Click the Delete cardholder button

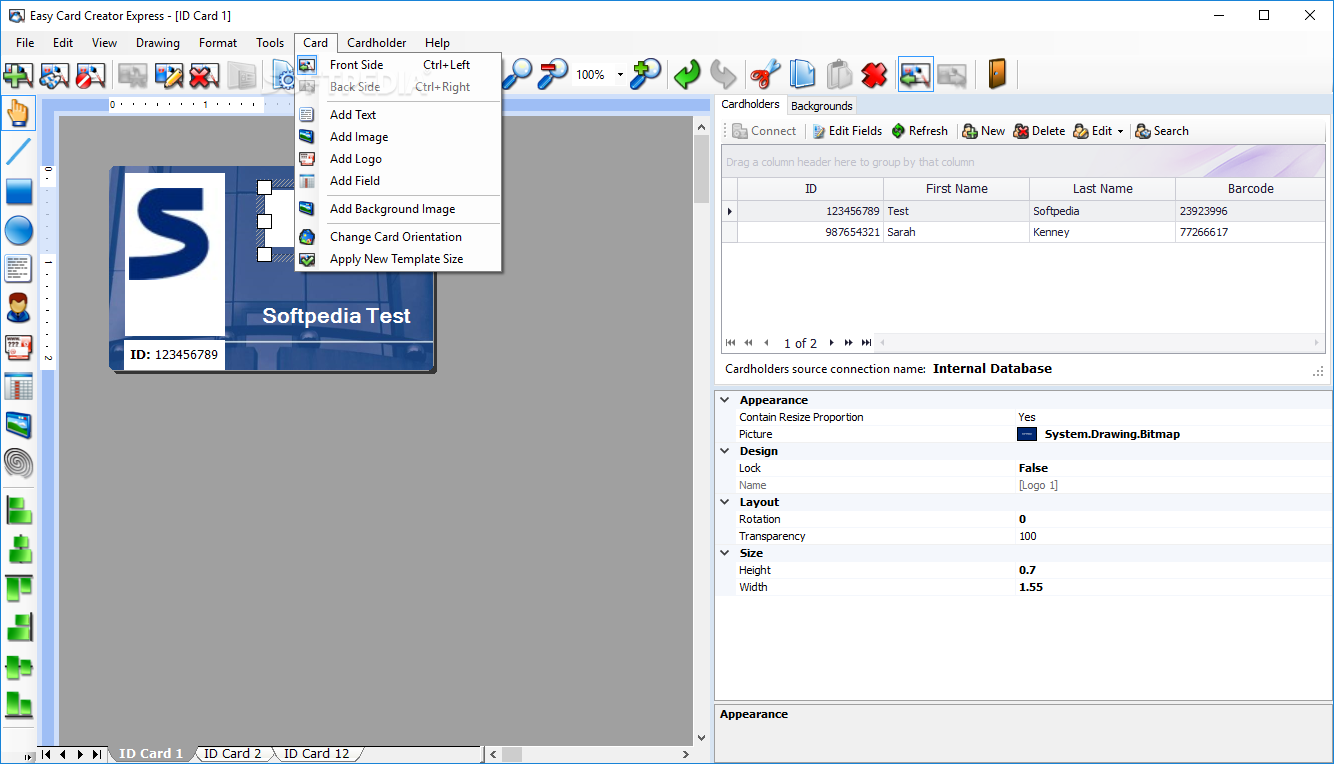coord(1039,131)
